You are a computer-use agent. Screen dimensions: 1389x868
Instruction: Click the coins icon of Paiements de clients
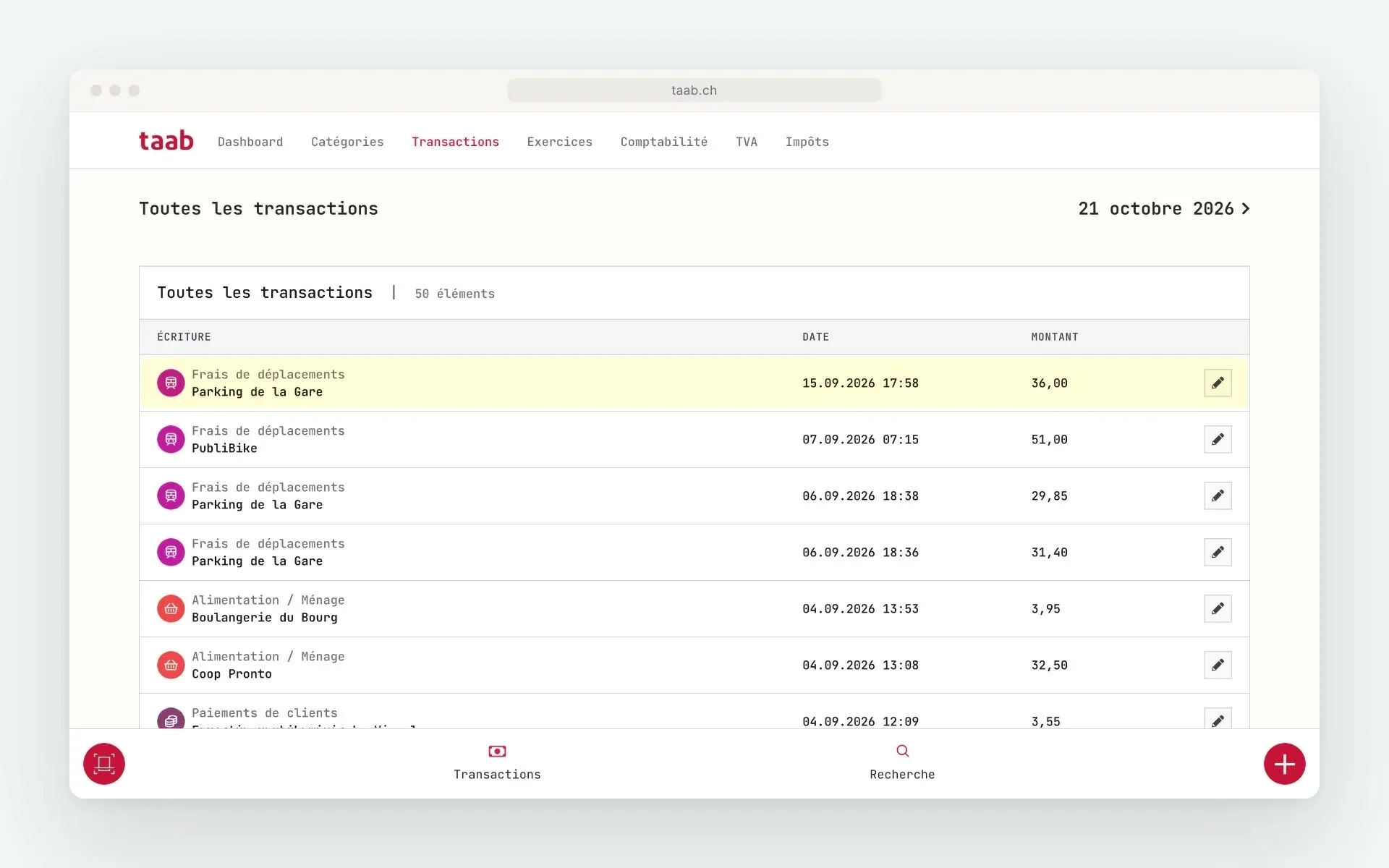(x=171, y=718)
